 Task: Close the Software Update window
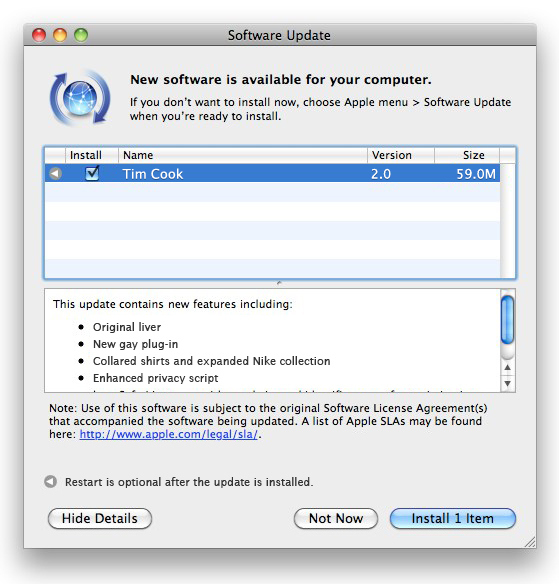pyautogui.click(x=39, y=35)
